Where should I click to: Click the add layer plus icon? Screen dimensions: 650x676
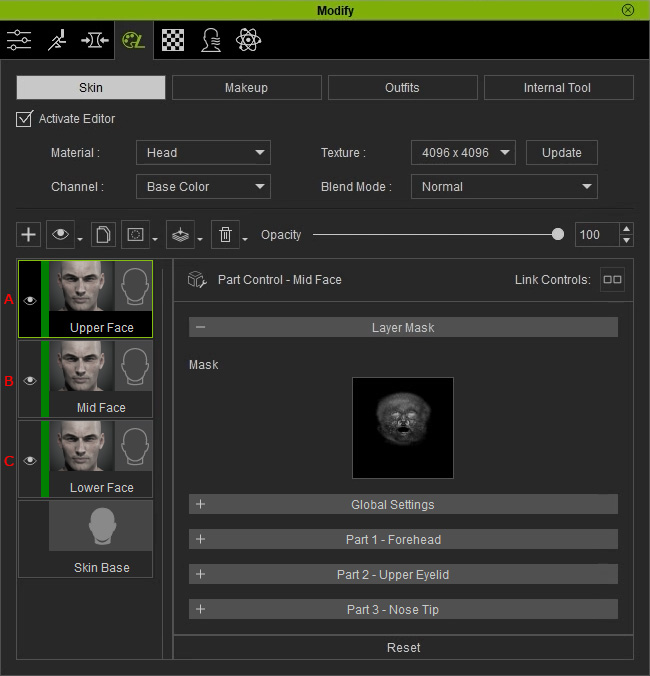[29, 235]
